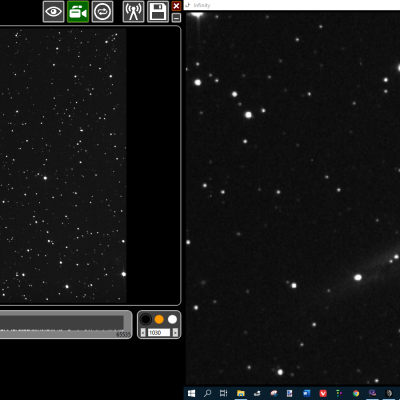Select the white point circle

pos(172,319)
